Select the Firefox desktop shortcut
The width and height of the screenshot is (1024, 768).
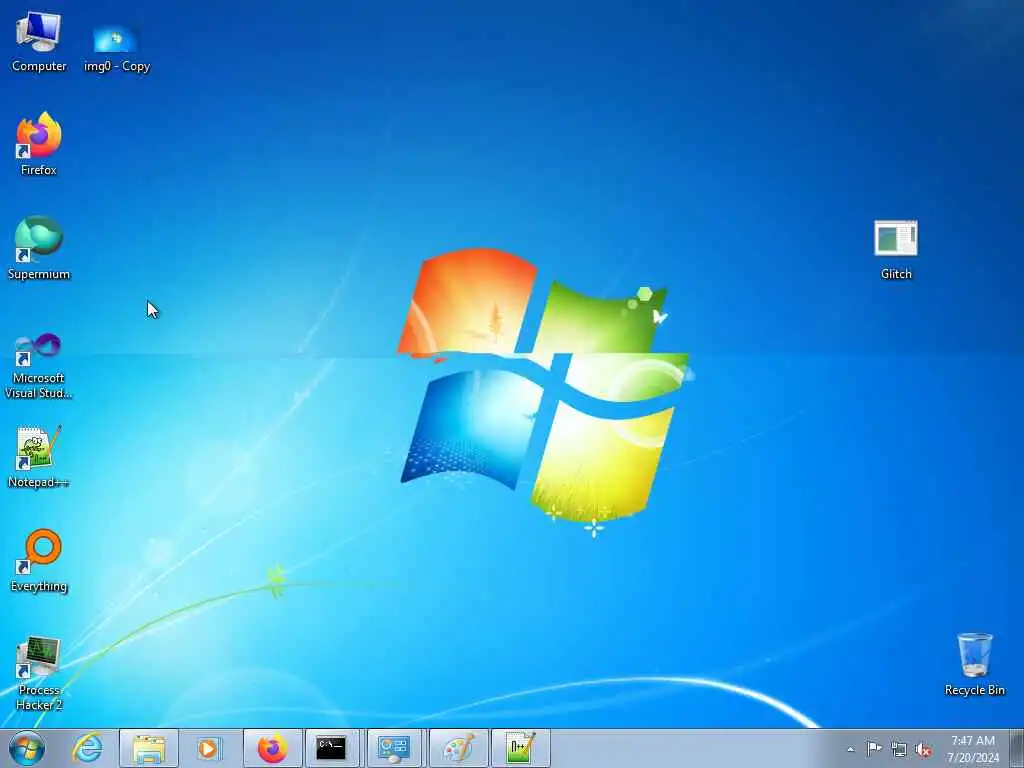[39, 145]
